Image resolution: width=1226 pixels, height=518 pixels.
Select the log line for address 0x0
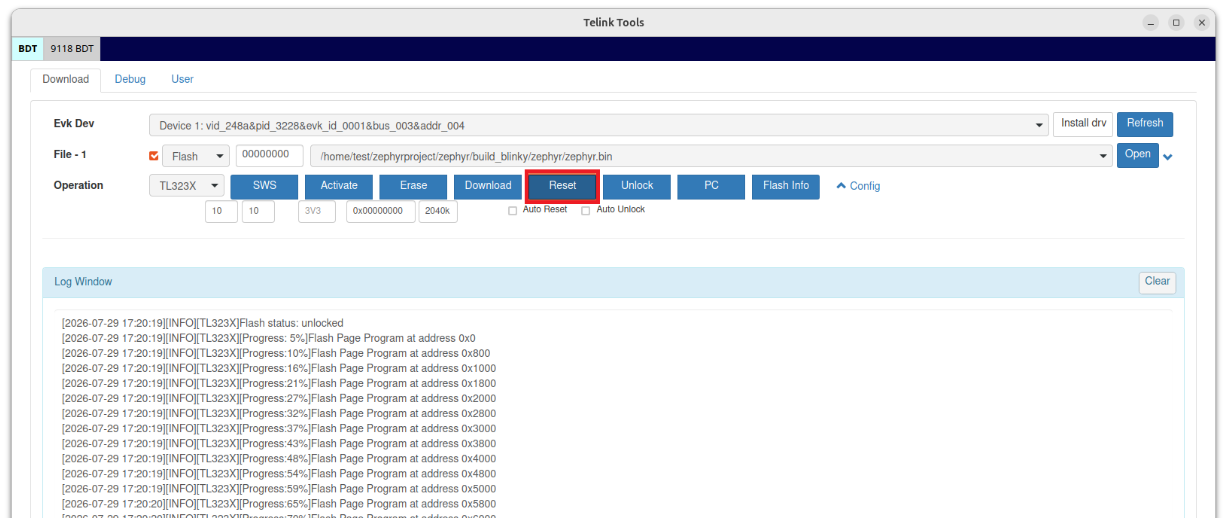click(269, 338)
